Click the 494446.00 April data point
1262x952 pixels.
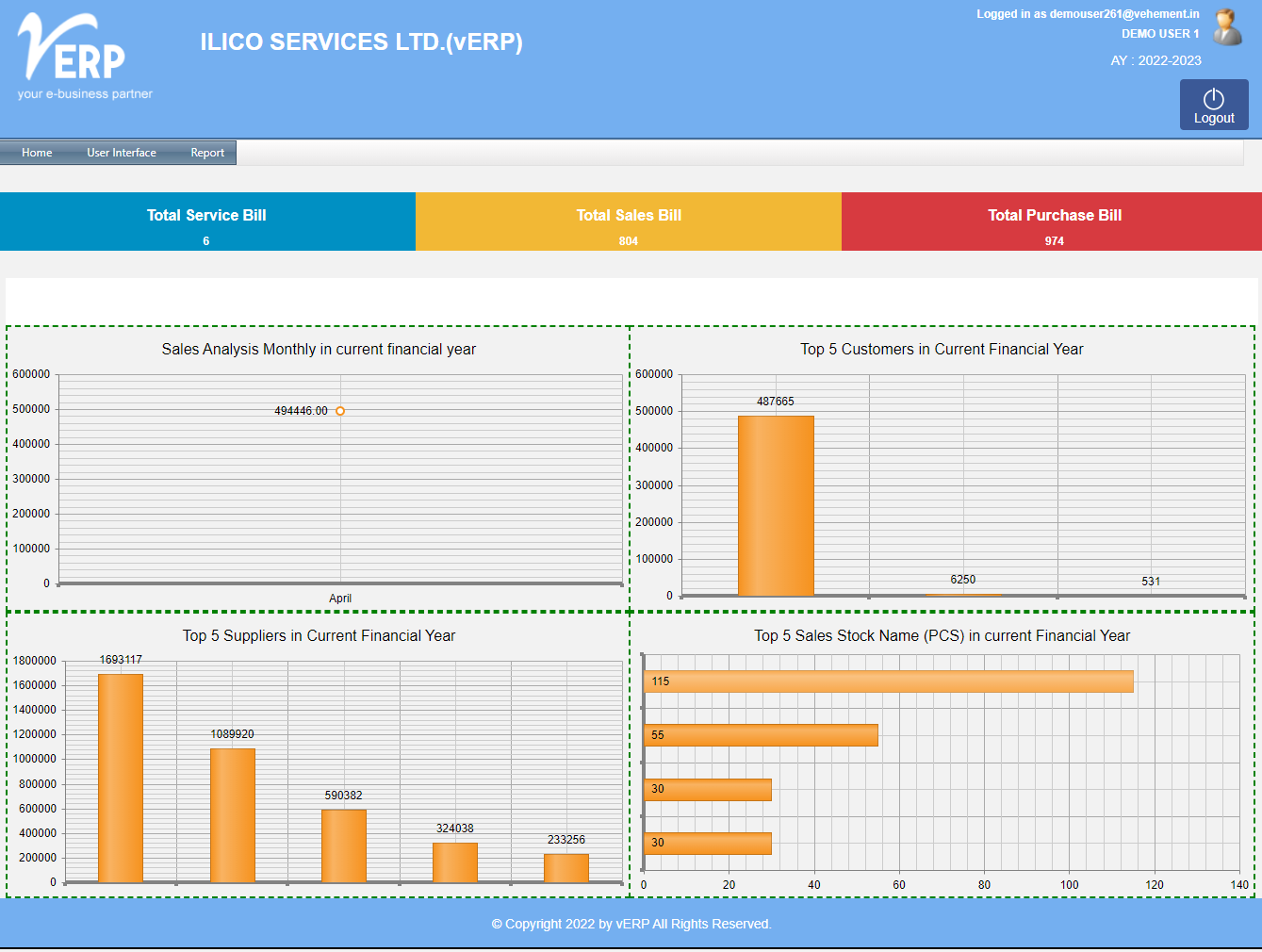[340, 411]
